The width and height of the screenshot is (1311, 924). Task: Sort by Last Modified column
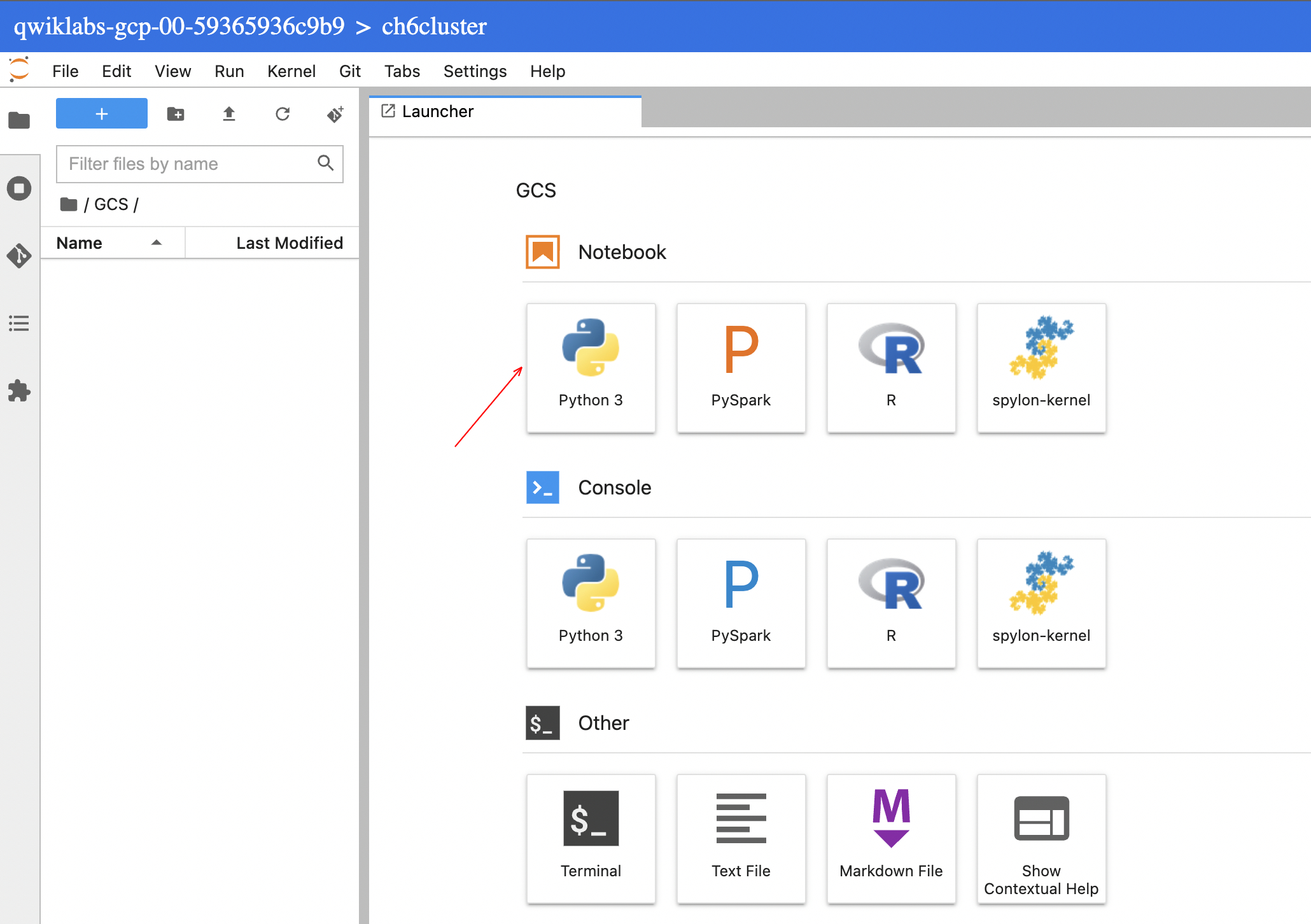[x=289, y=243]
